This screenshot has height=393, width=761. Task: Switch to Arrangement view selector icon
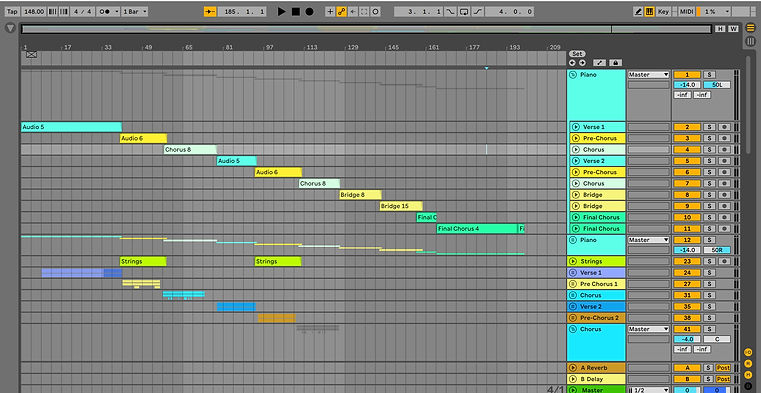coord(750,28)
